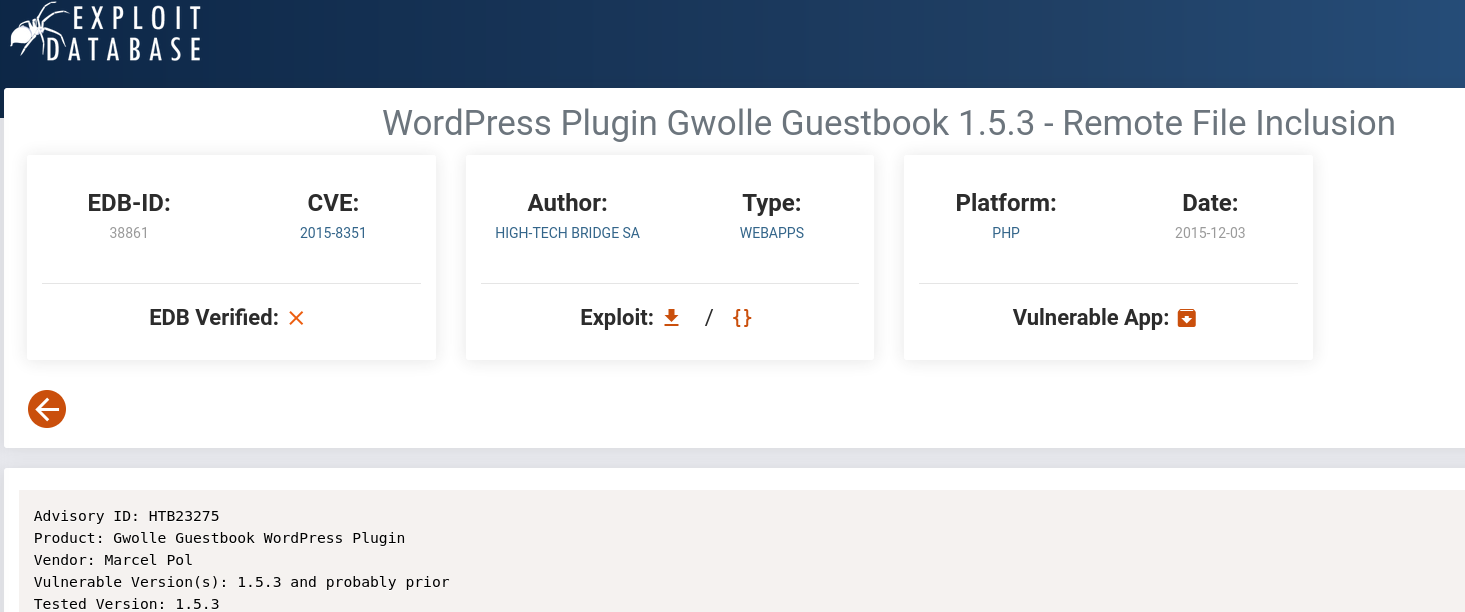This screenshot has height=612, width=1465.
Task: Click the Advisory ID: HTB23275 line
Action: pos(126,516)
